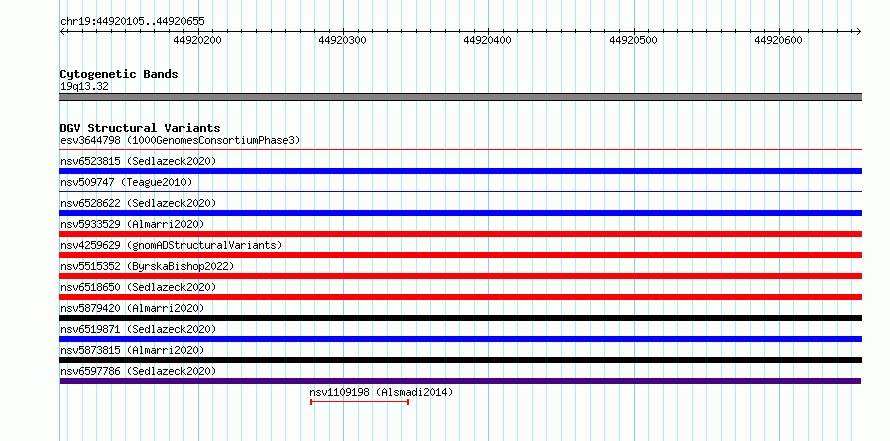Click variant label nsv5873815 (Almarri2020)
Viewport: 890px width, 441px height.
132,350
